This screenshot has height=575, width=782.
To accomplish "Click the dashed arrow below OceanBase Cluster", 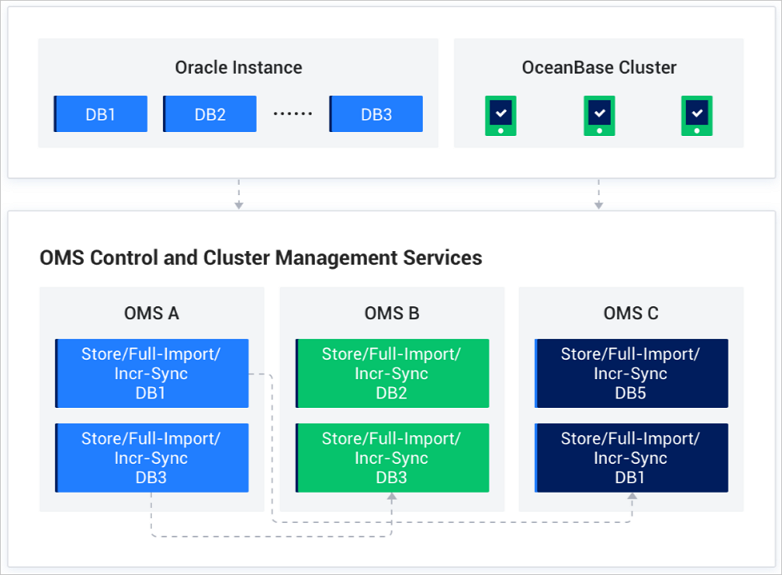I will pyautogui.click(x=598, y=194).
